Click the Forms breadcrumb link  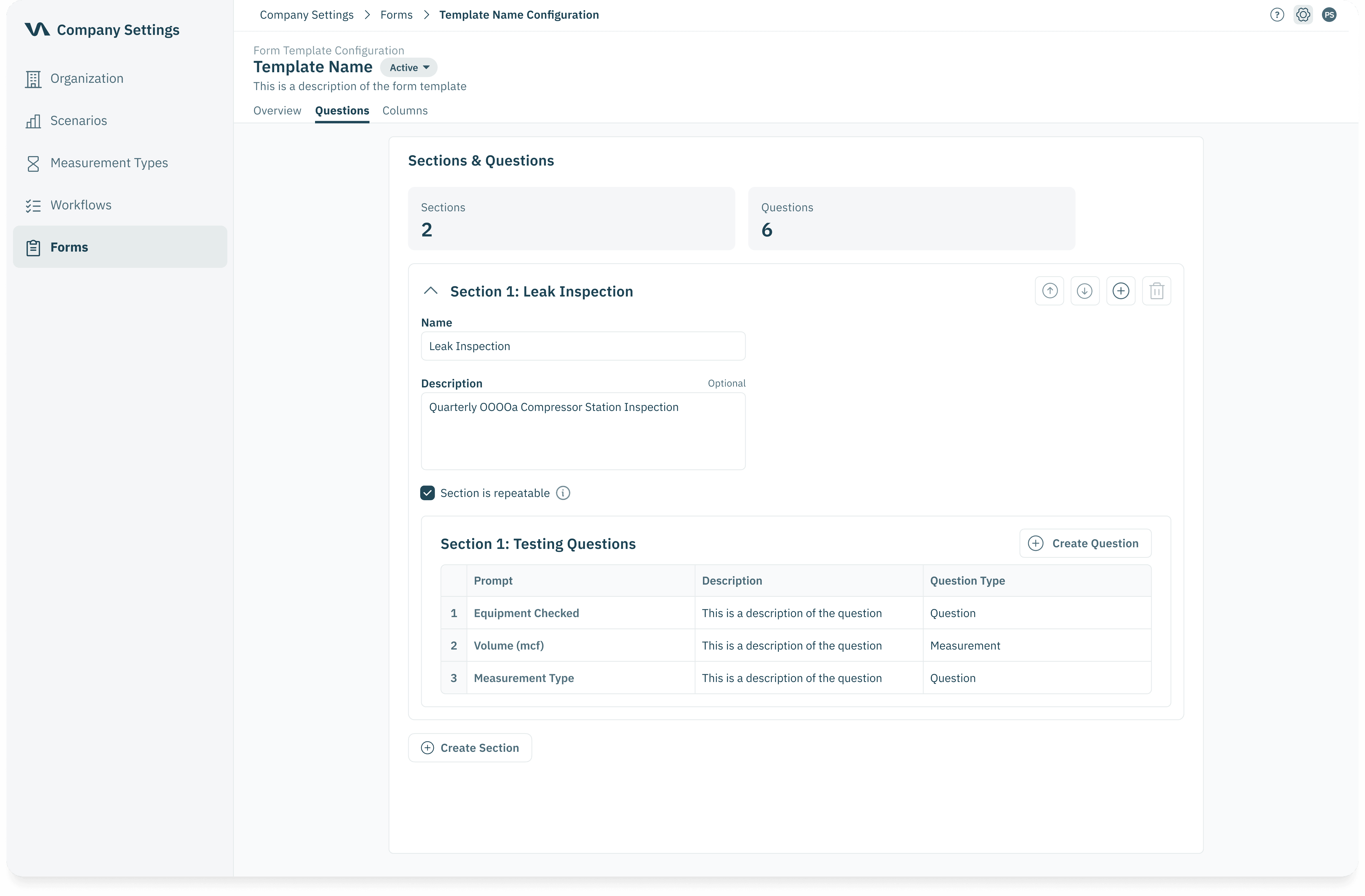point(396,15)
